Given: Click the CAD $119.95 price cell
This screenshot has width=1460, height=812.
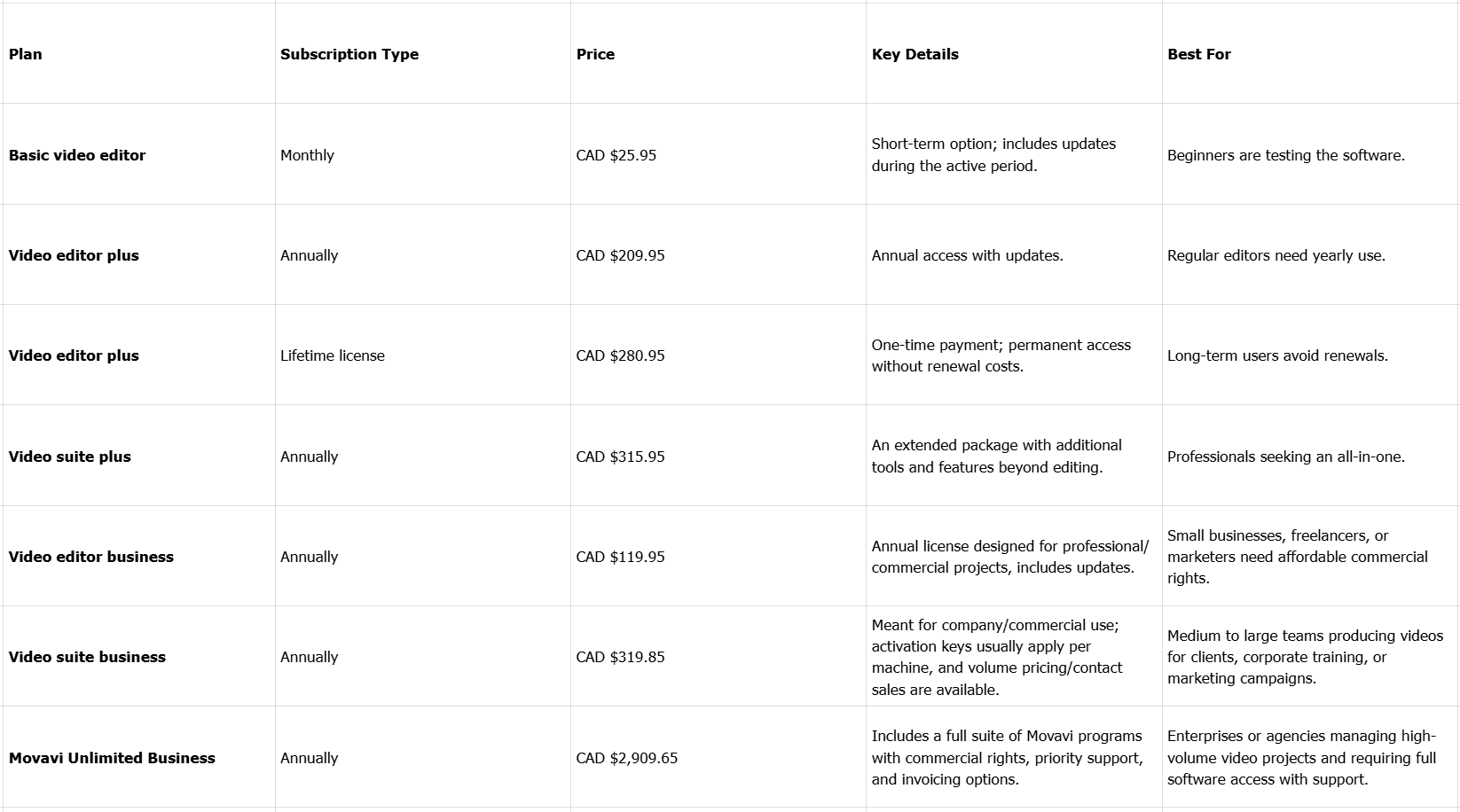Looking at the screenshot, I should click(620, 557).
